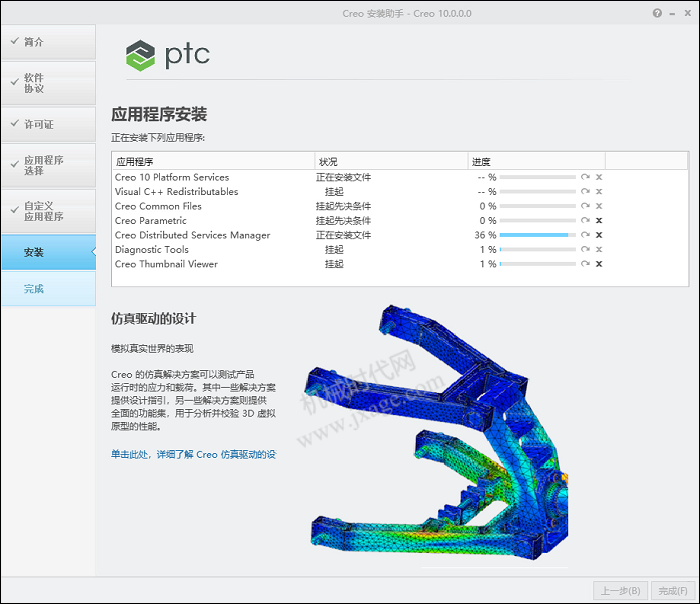Open the 自定义应用程序 step
The height and width of the screenshot is (604, 700).
pyautogui.click(x=49, y=211)
